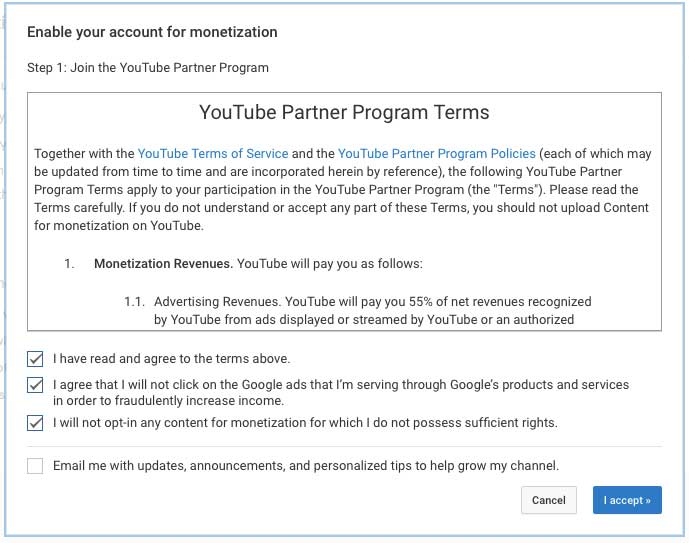This screenshot has height=543, width=689.
Task: Click the 'YouTube Partner Program Terms' heading
Action: tap(344, 112)
